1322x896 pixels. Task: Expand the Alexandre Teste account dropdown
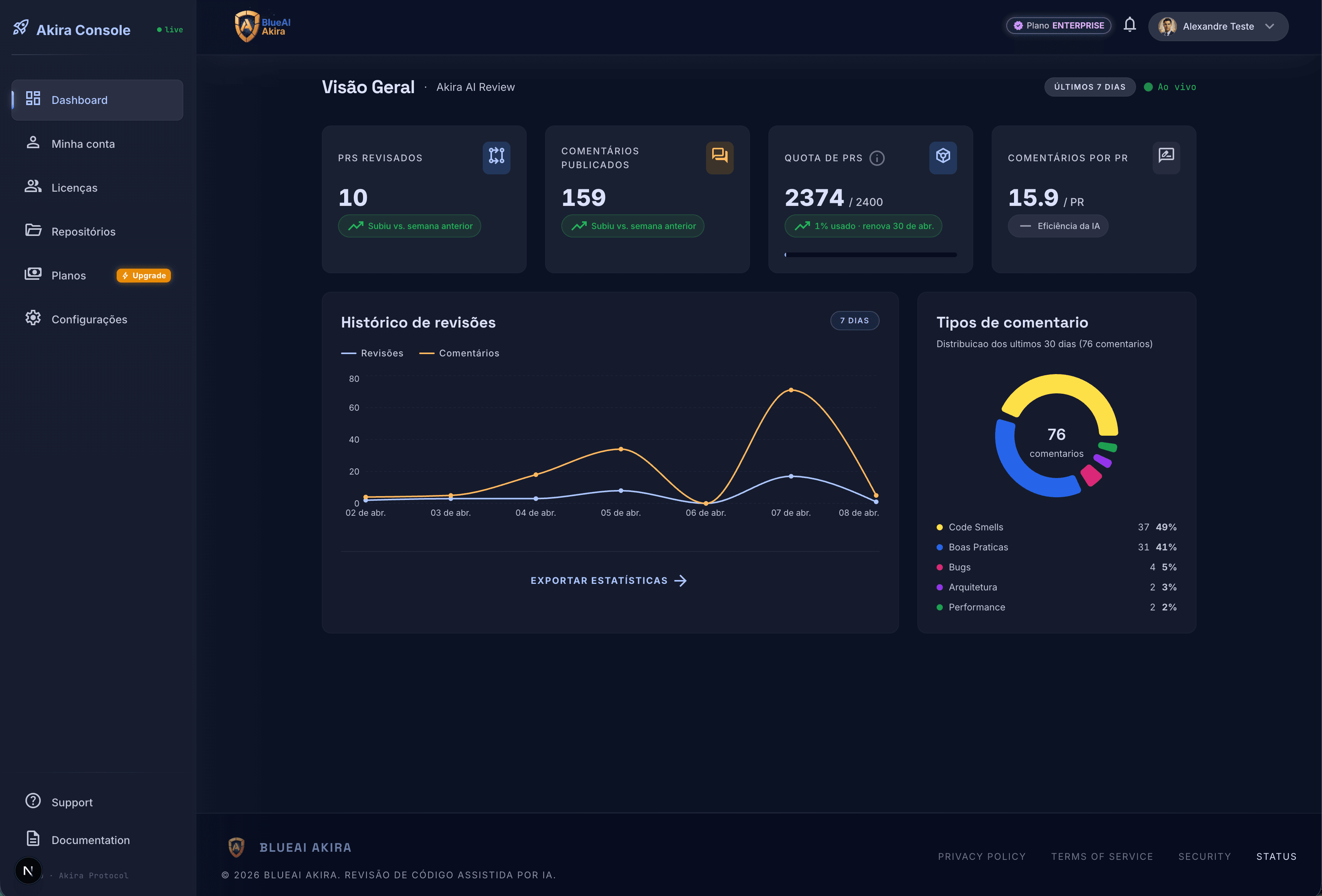(1218, 26)
